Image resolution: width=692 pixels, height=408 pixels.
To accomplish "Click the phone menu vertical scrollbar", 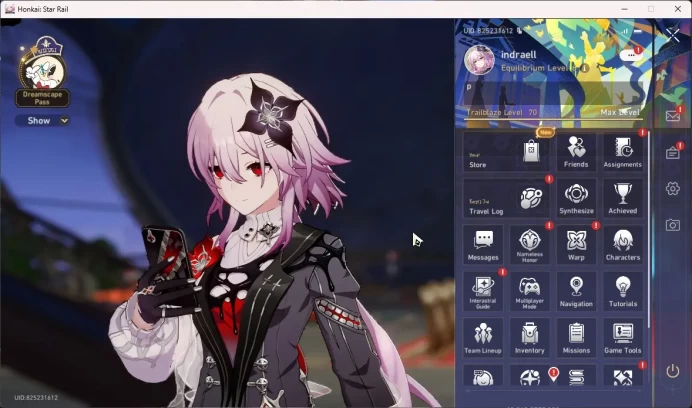I will (x=648, y=230).
